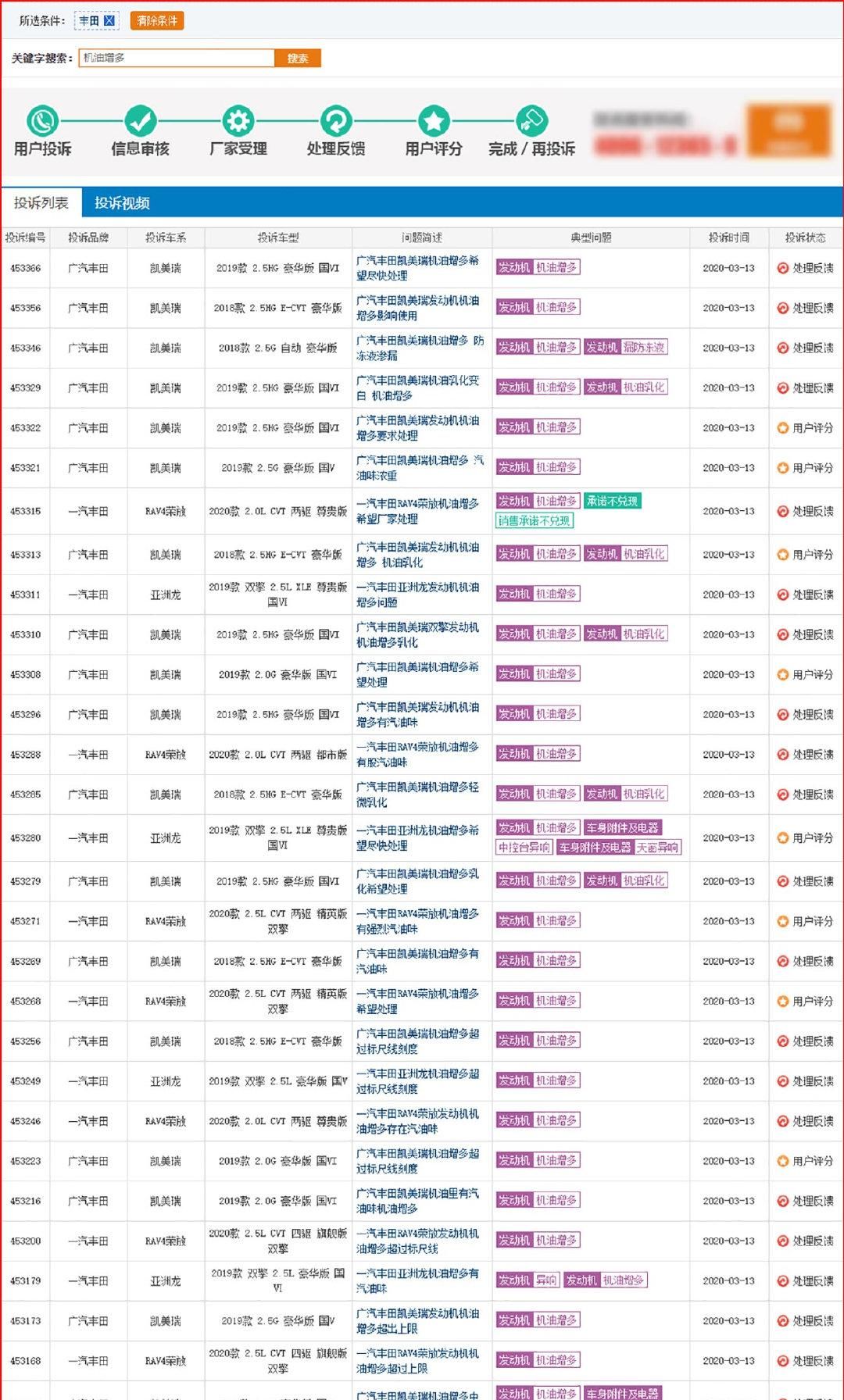Switch to the 投诉列表 tab
Viewport: 844px width, 1400px height.
click(x=41, y=203)
